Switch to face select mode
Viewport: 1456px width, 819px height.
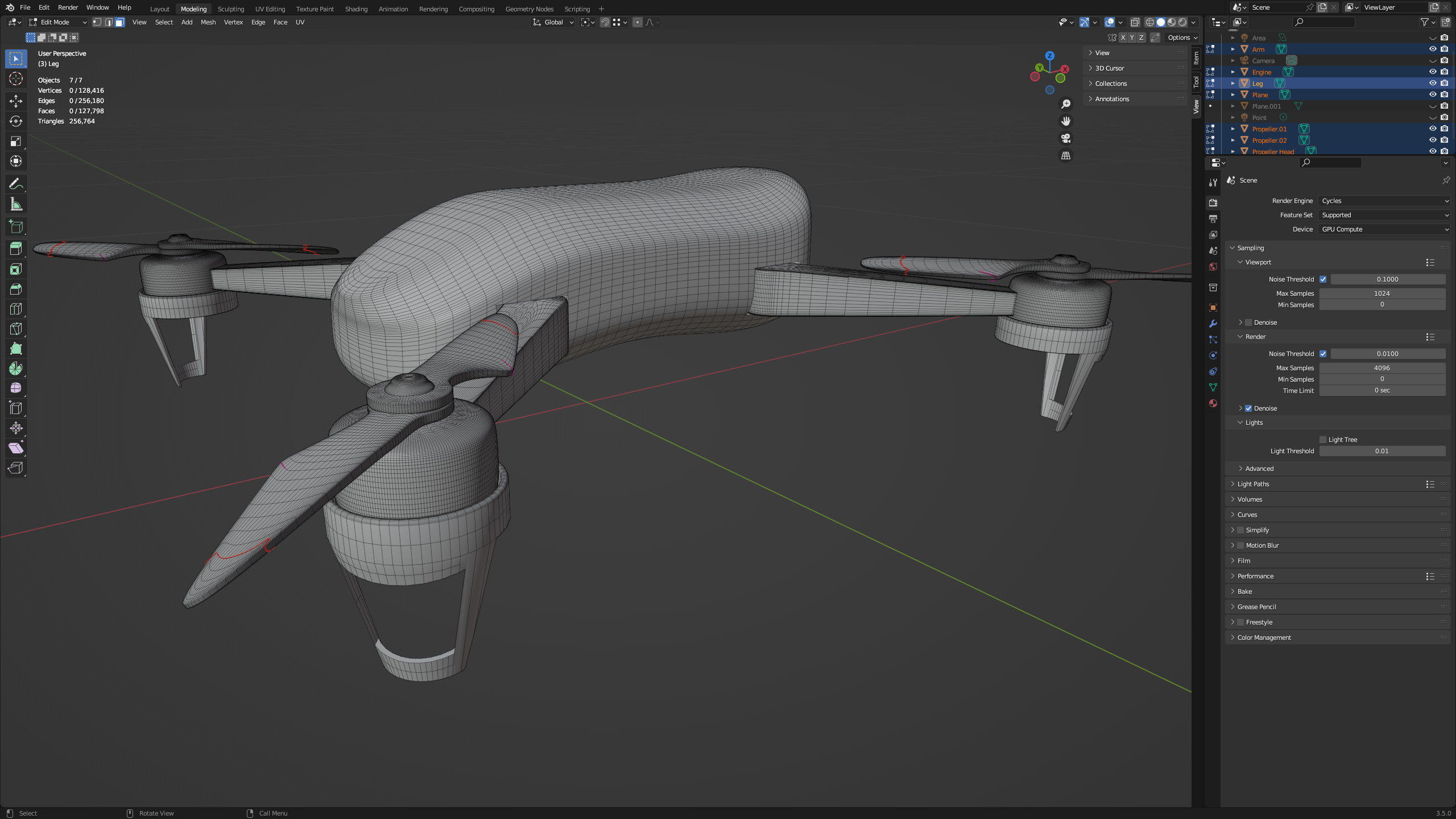tap(119, 22)
